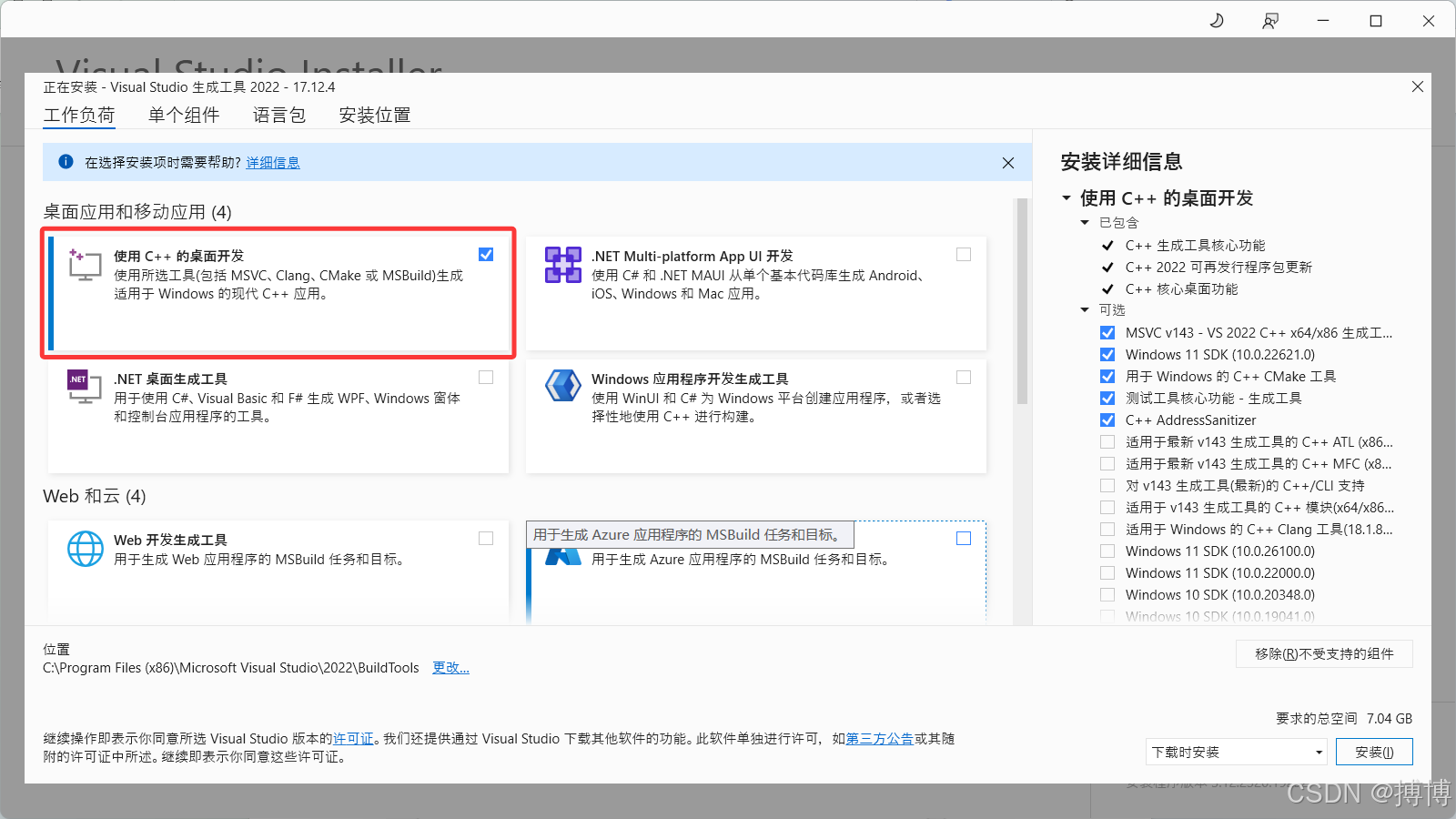Check Windows 10 SDK (10.0.20348.0)
Screen dimensions: 1456x819
coord(1107,595)
